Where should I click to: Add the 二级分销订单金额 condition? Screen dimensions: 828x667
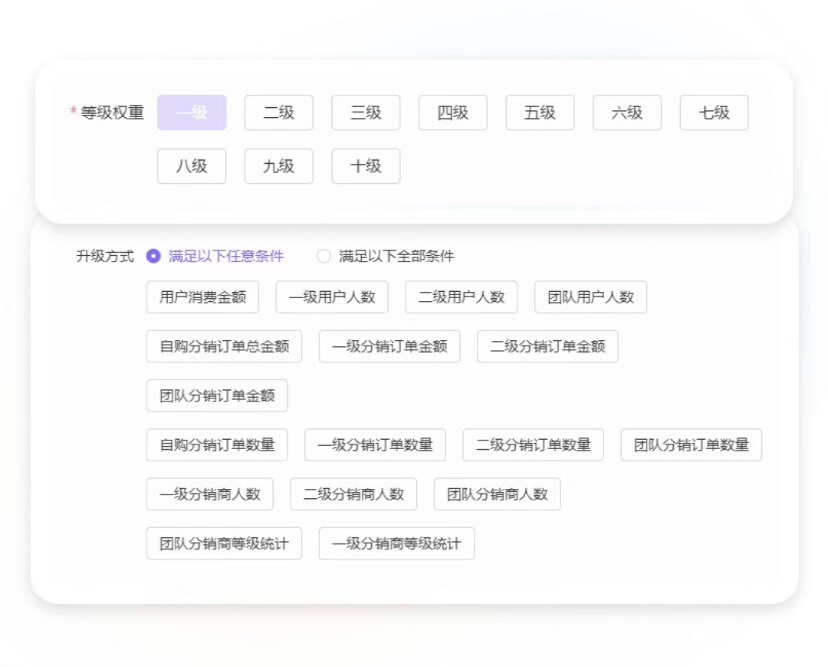coord(548,346)
